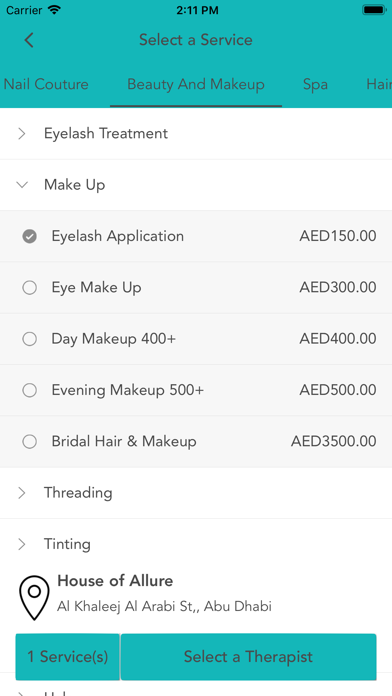Expand the Tinting category
The image size is (392, 696).
click(196, 544)
